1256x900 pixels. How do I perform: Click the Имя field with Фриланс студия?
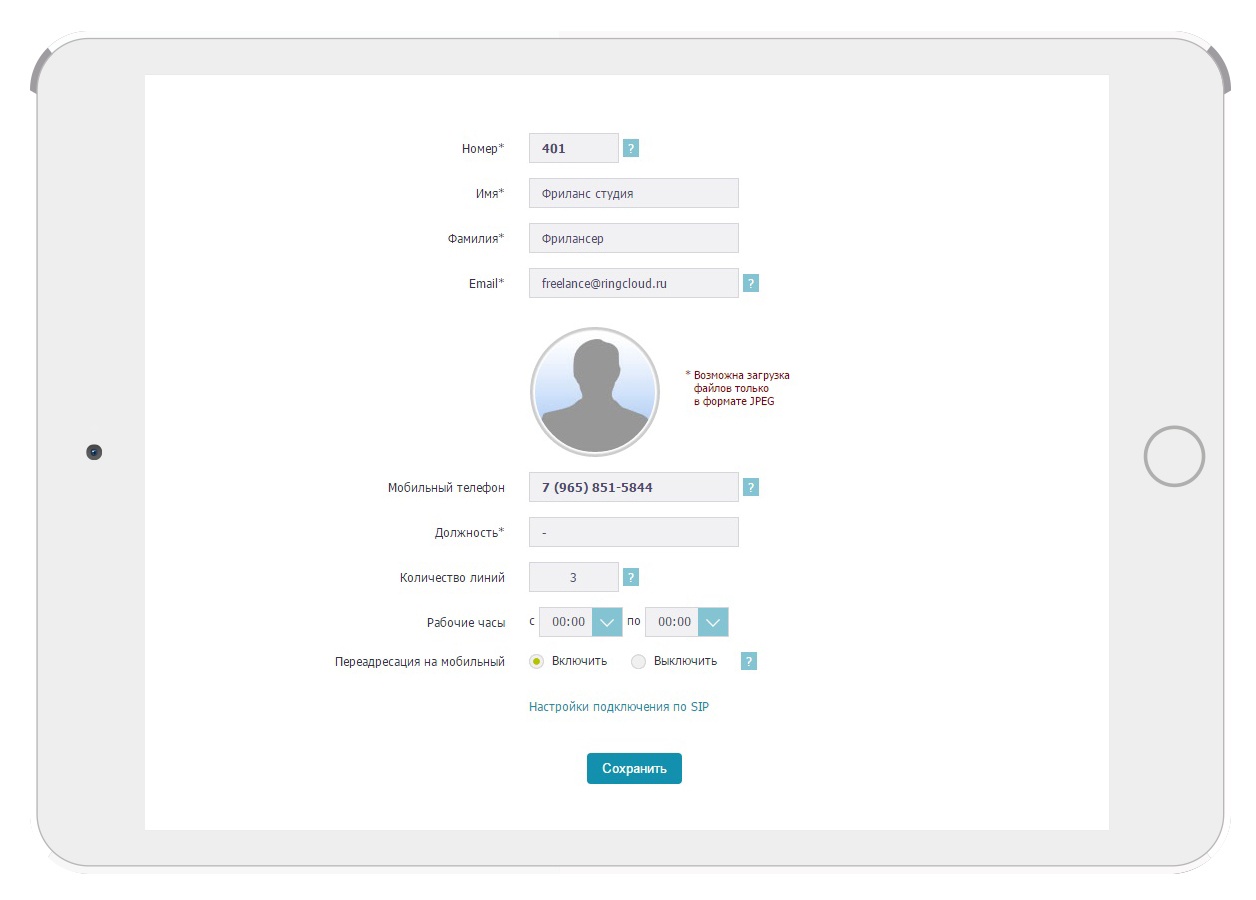pos(634,193)
